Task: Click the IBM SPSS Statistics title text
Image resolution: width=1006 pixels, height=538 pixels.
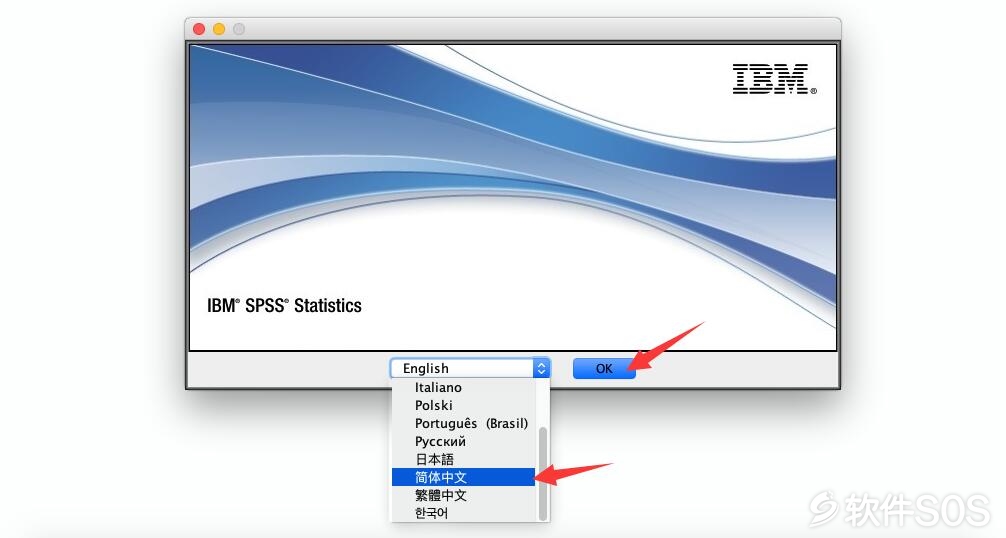Action: pyautogui.click(x=284, y=306)
